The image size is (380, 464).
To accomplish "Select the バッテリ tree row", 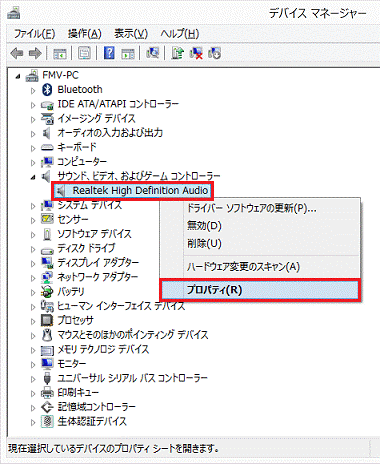I will 71,292.
